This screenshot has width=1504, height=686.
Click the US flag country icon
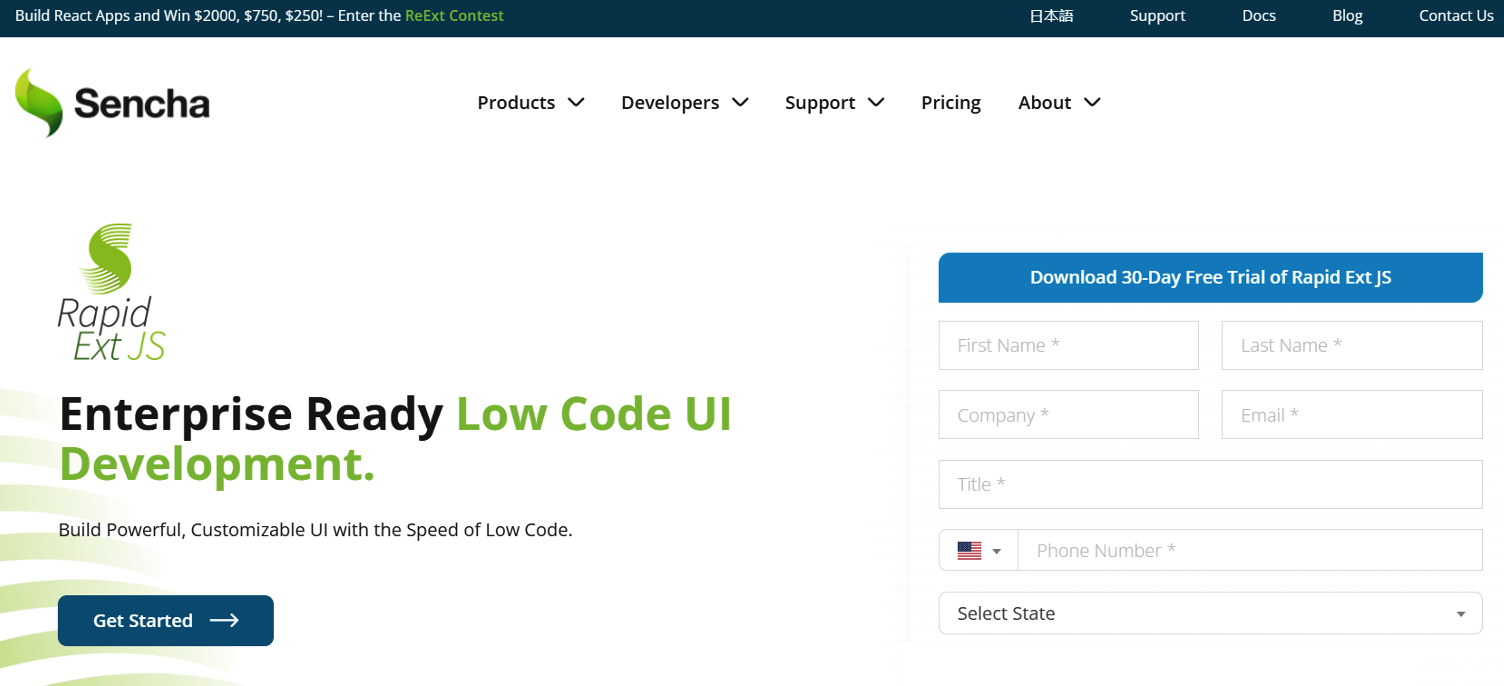click(x=969, y=551)
